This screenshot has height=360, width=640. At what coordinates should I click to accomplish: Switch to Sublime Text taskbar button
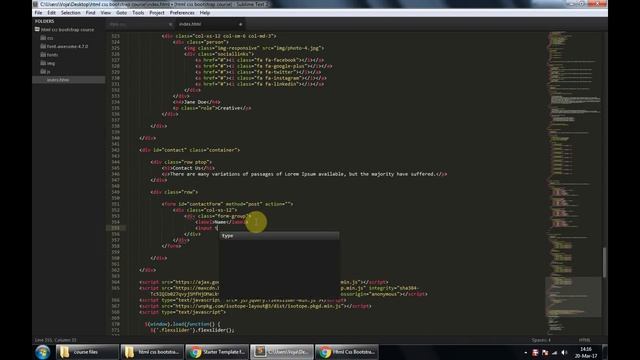[282, 352]
